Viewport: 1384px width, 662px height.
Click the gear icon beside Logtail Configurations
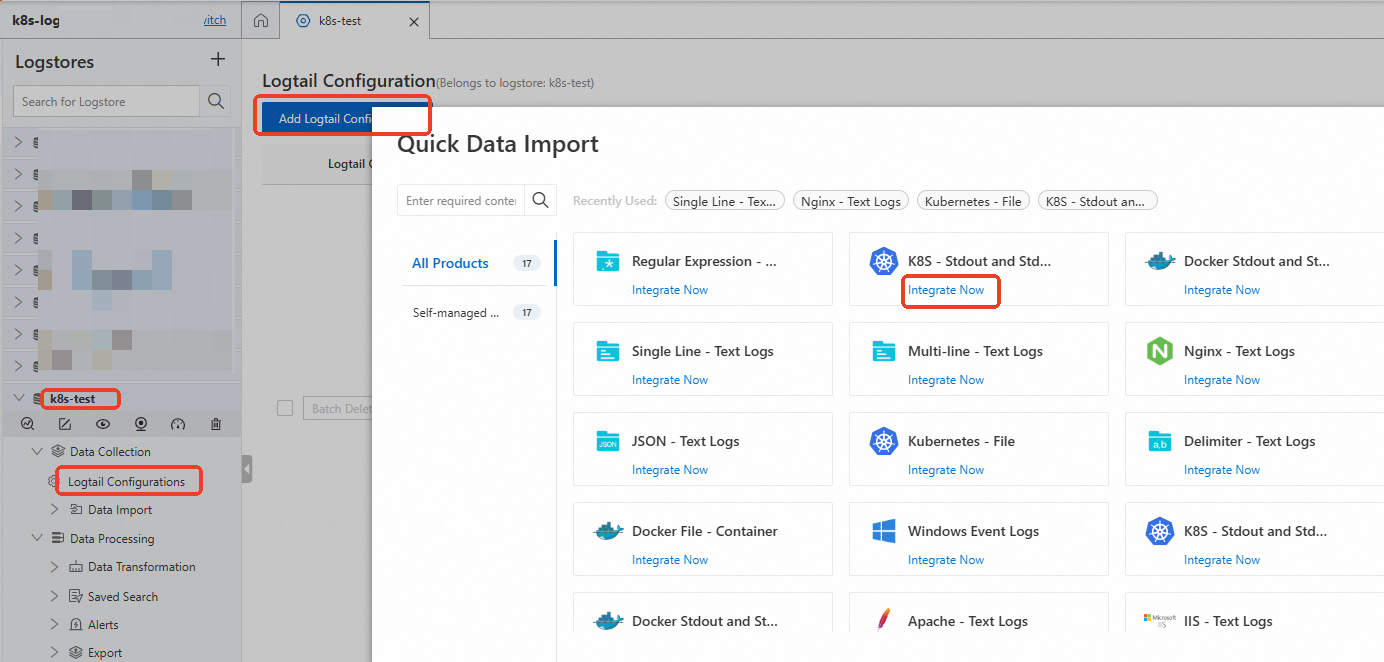(x=54, y=482)
